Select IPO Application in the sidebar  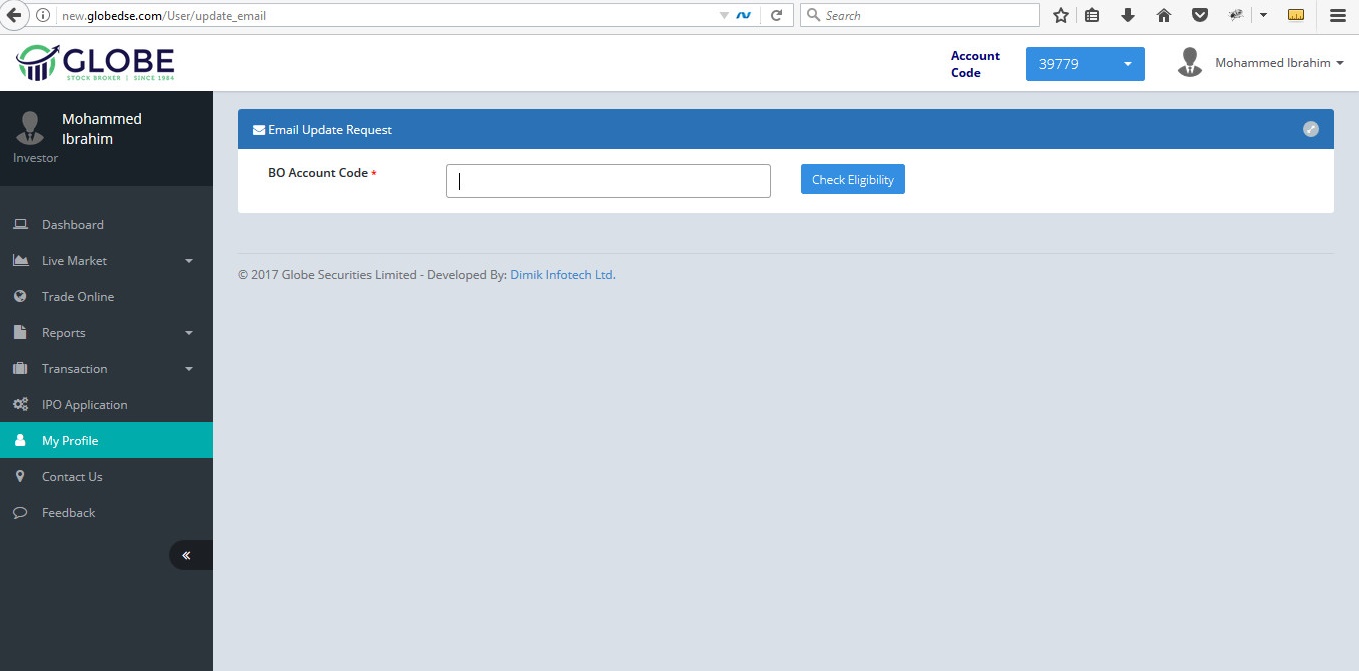pos(84,405)
